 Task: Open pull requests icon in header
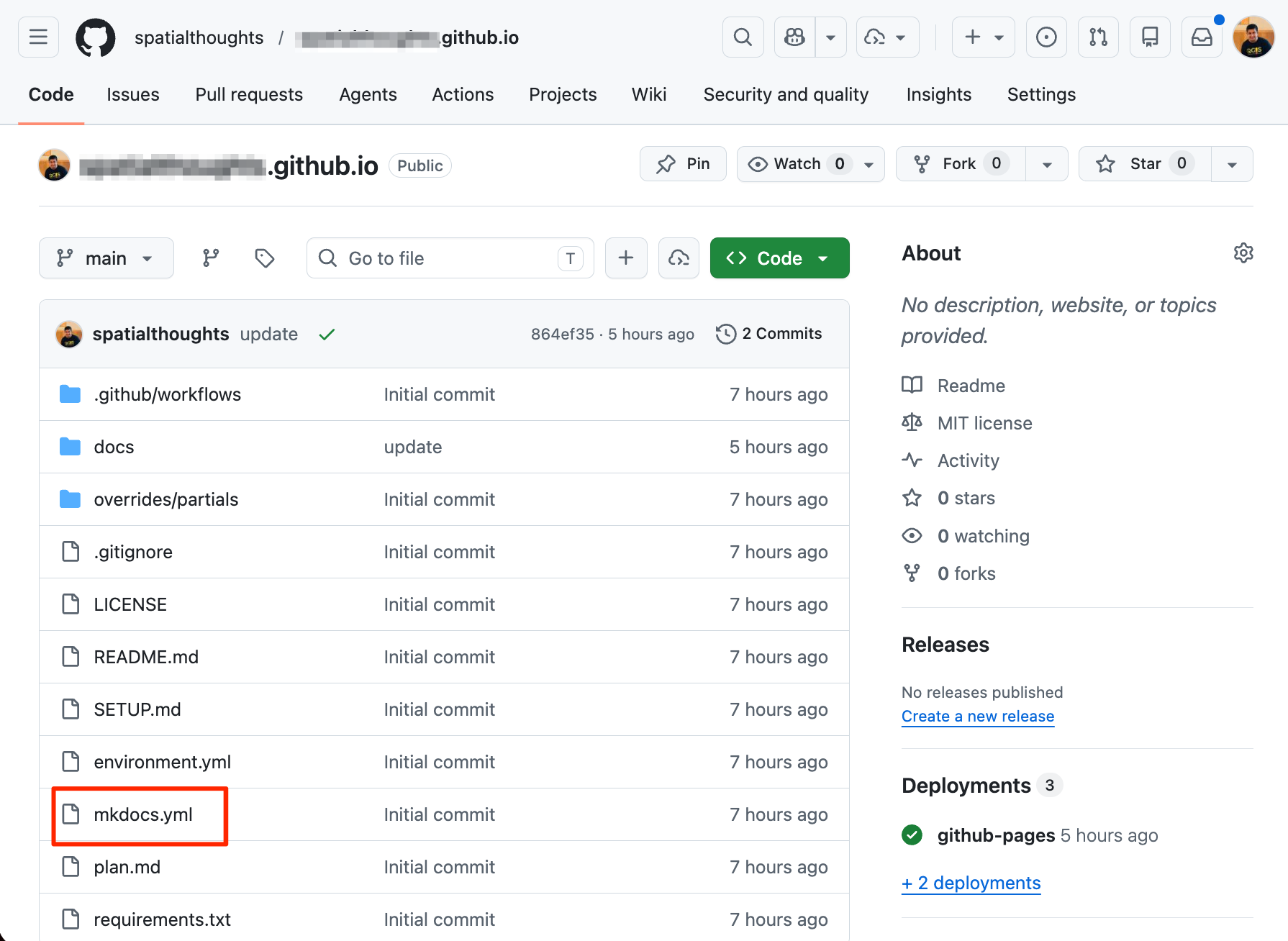coord(1098,37)
